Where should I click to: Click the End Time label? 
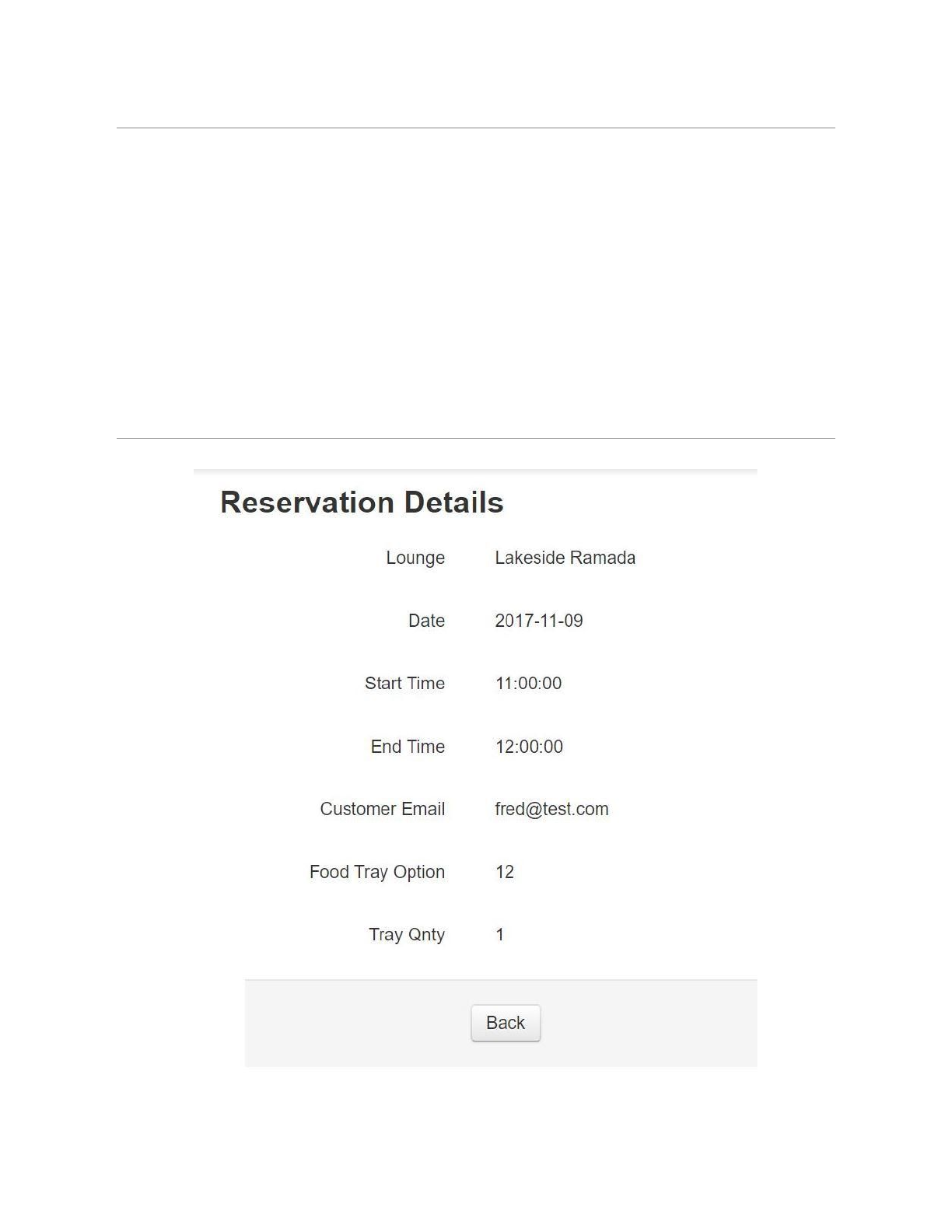tap(408, 747)
